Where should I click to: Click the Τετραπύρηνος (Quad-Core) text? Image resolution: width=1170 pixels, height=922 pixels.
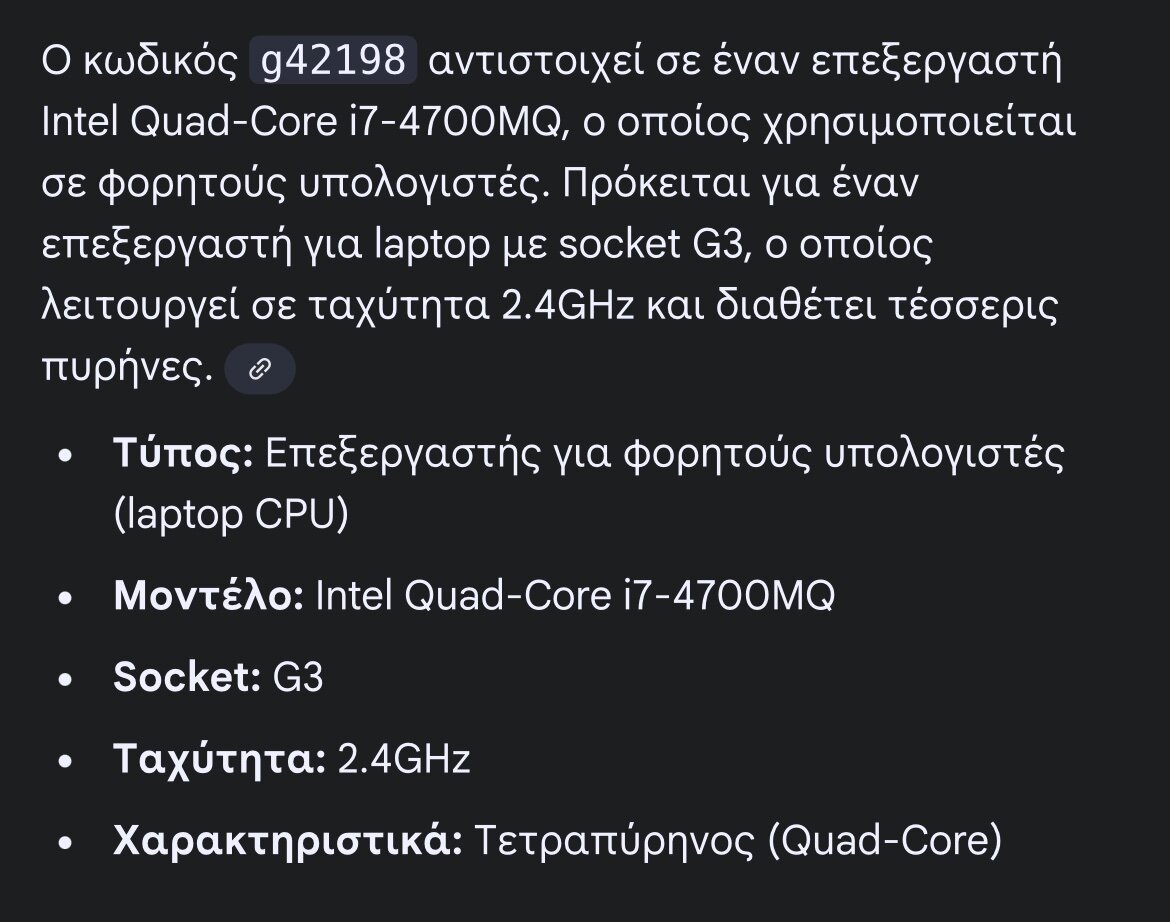point(737,840)
